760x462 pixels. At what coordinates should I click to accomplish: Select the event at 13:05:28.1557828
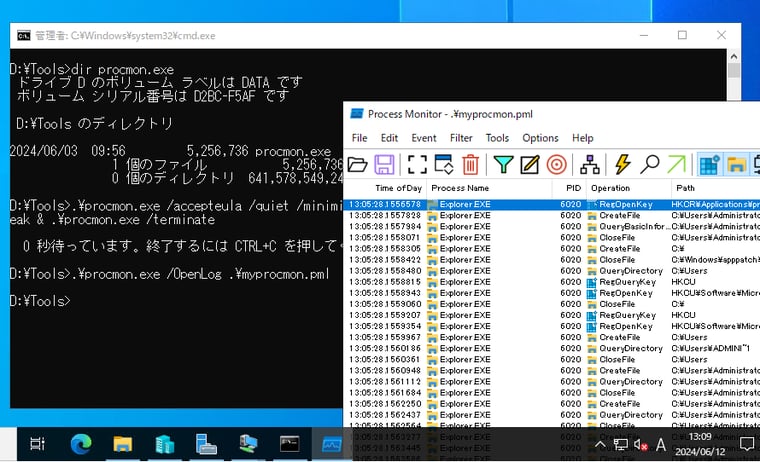pos(552,215)
